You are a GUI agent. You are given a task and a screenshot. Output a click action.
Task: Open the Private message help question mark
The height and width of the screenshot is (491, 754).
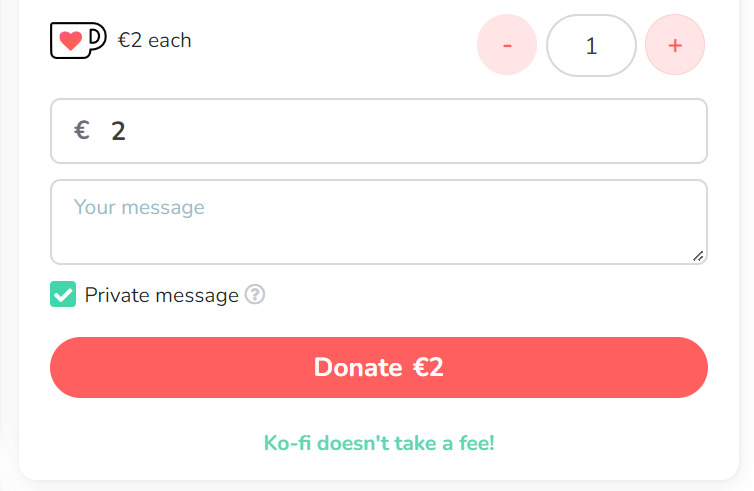255,294
